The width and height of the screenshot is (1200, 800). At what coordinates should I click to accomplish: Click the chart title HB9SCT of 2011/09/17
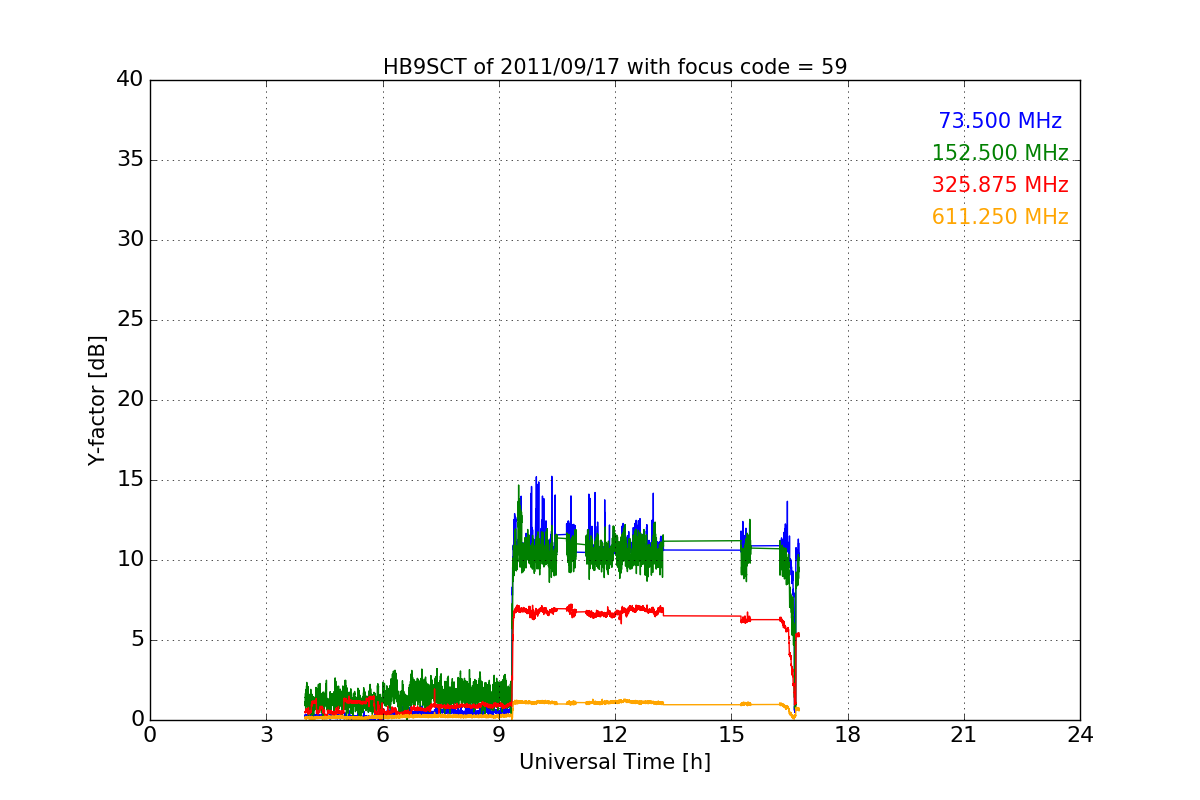(615, 67)
